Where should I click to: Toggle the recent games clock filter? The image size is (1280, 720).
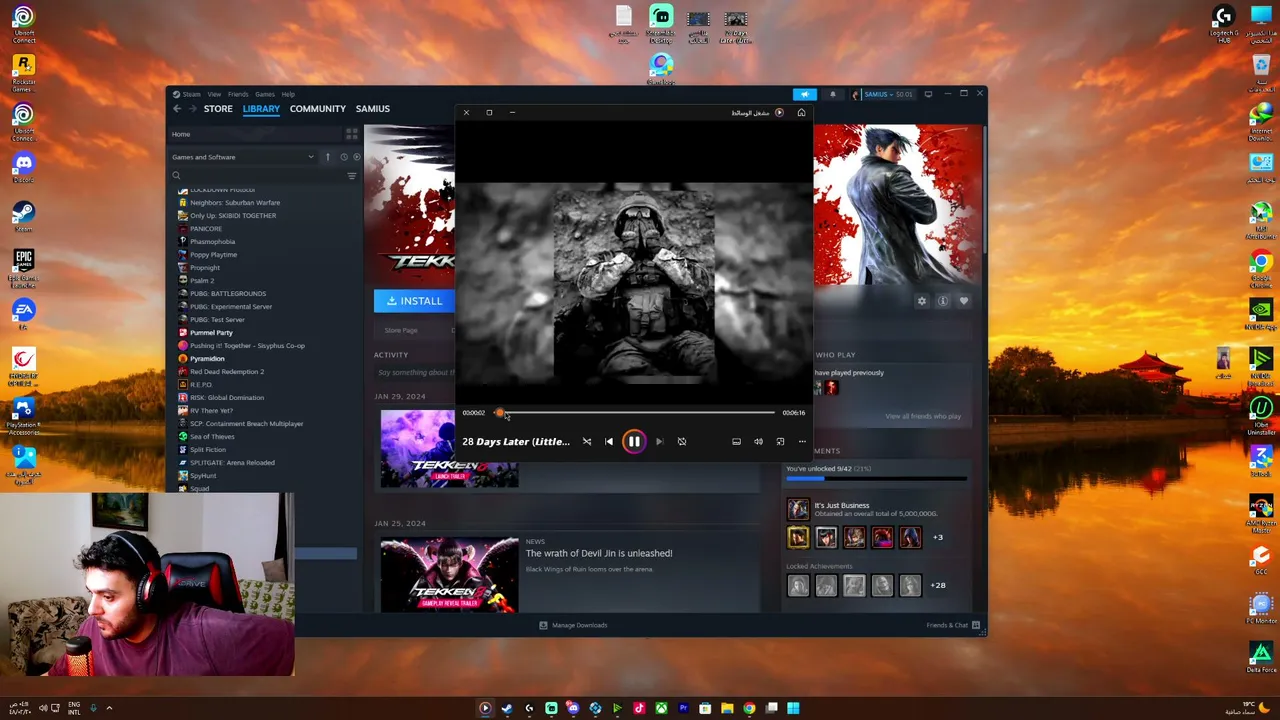(x=343, y=157)
